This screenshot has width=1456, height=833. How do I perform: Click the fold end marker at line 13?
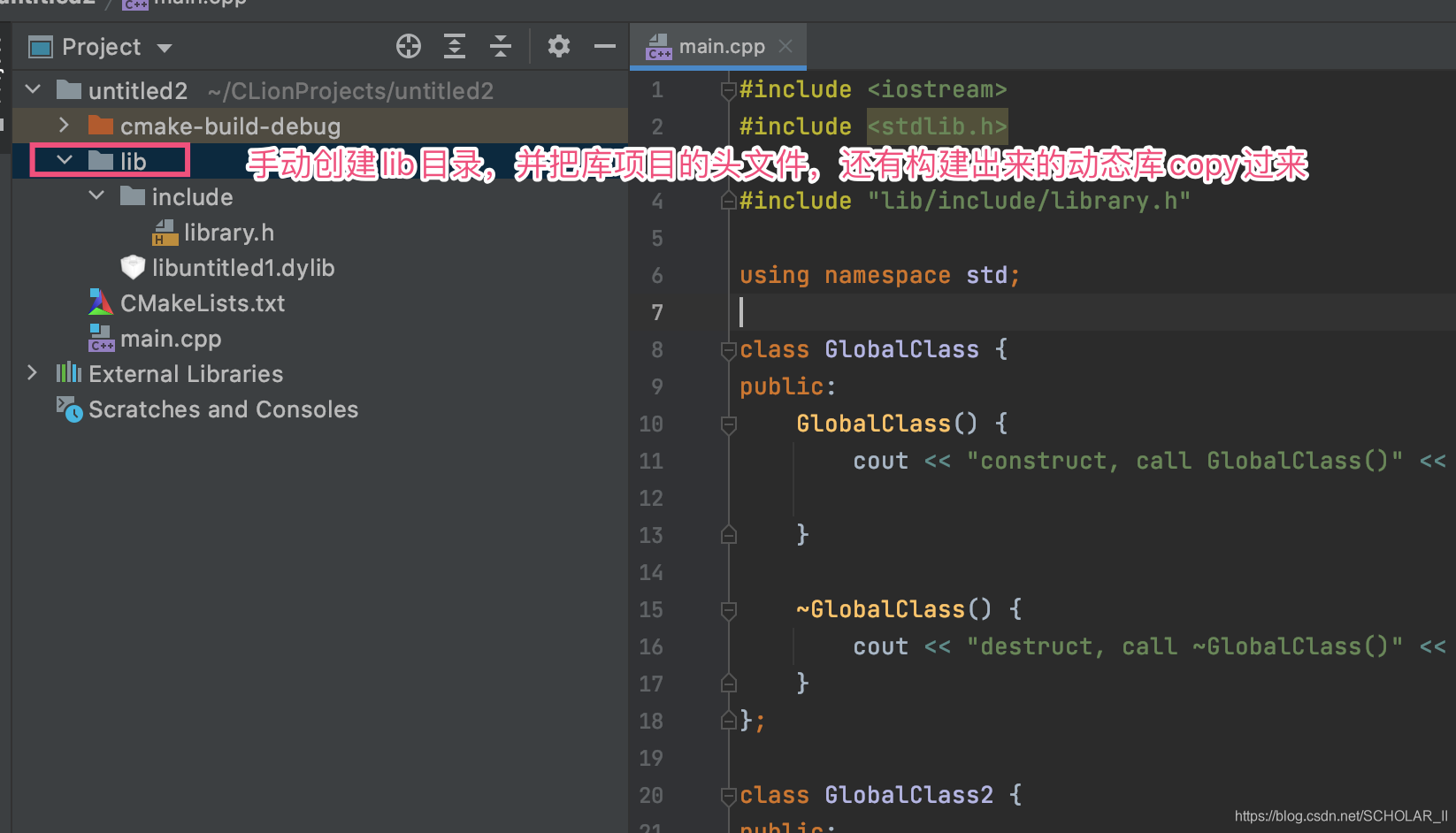coord(729,534)
